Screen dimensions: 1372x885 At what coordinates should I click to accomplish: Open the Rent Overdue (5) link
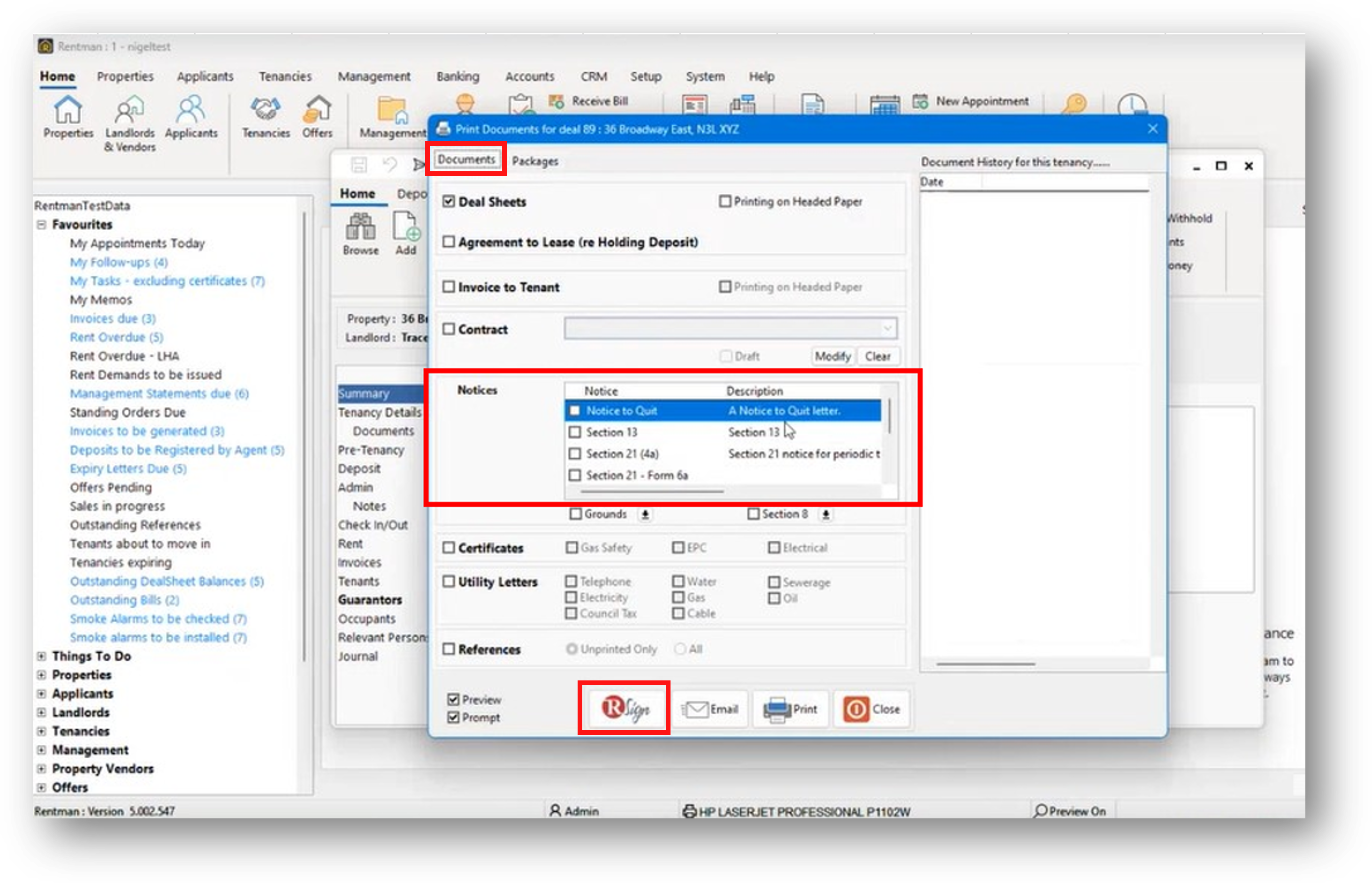pos(117,337)
